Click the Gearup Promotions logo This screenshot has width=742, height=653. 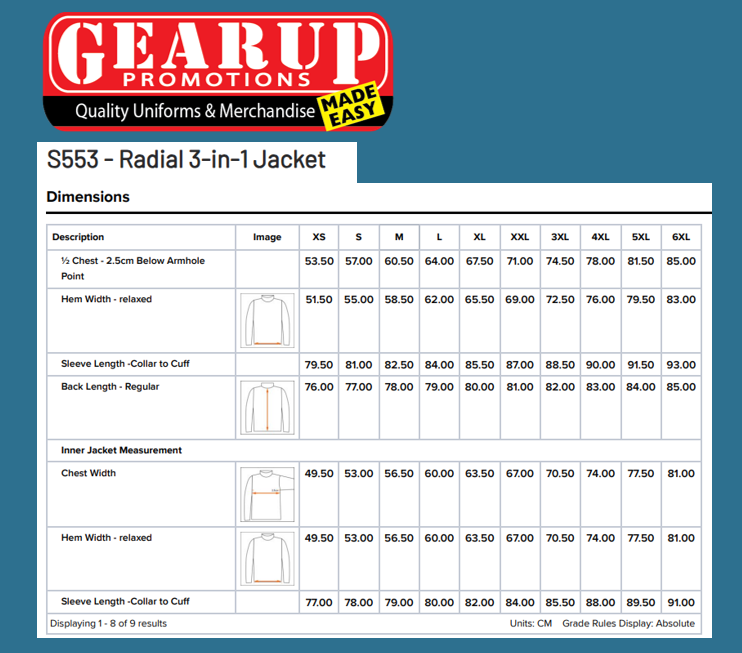(x=215, y=70)
